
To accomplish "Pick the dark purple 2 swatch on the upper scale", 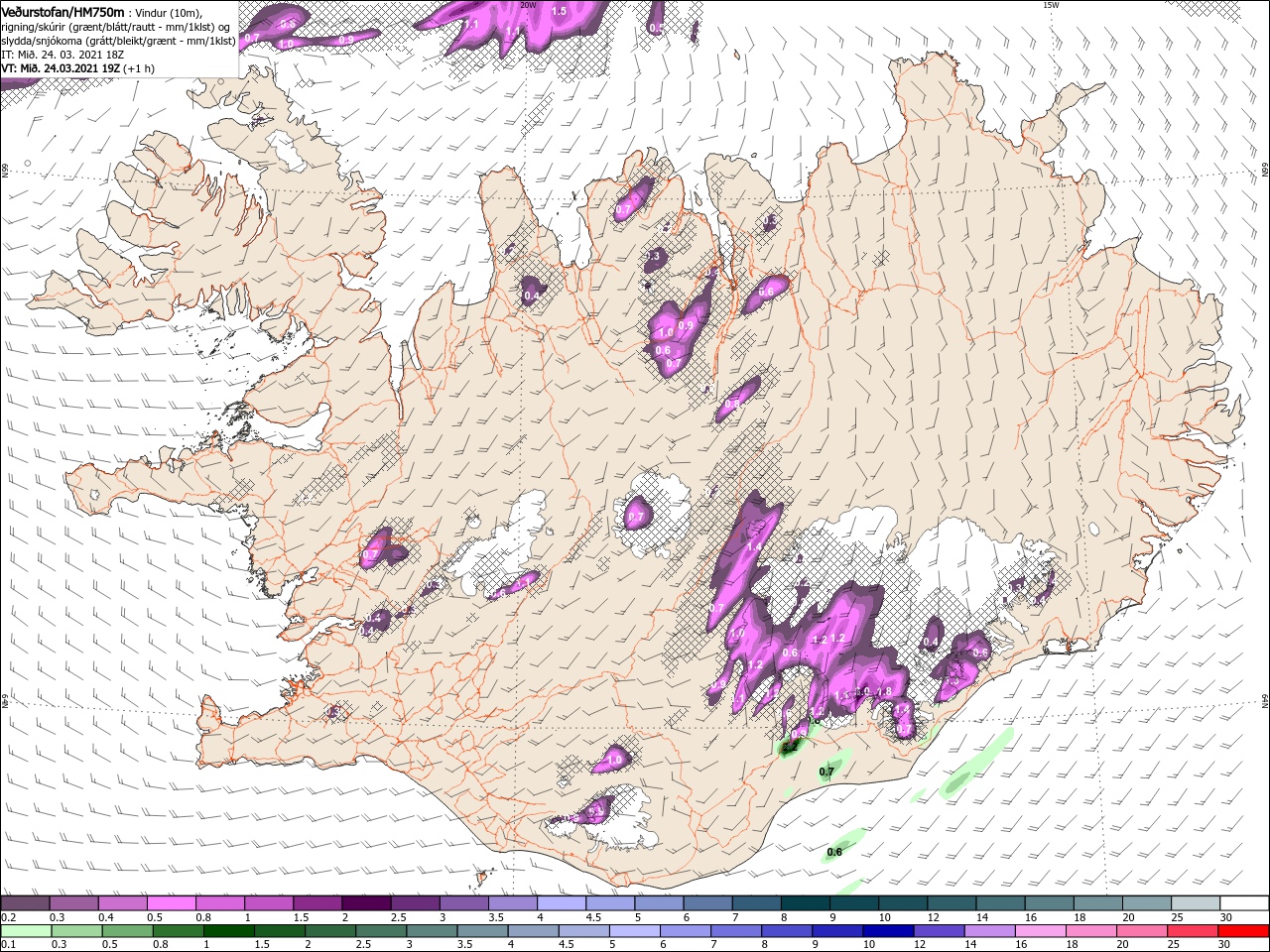I will pos(366,903).
